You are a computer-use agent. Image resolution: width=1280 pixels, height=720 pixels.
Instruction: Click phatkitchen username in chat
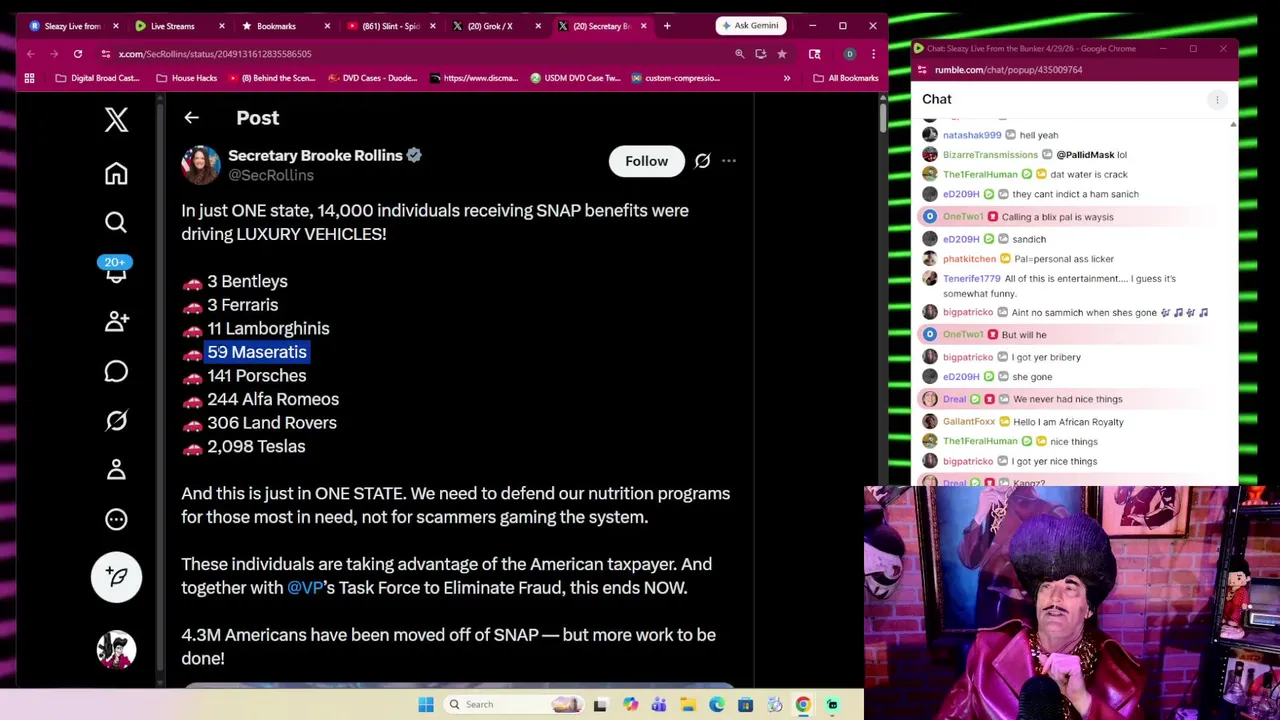[969, 259]
